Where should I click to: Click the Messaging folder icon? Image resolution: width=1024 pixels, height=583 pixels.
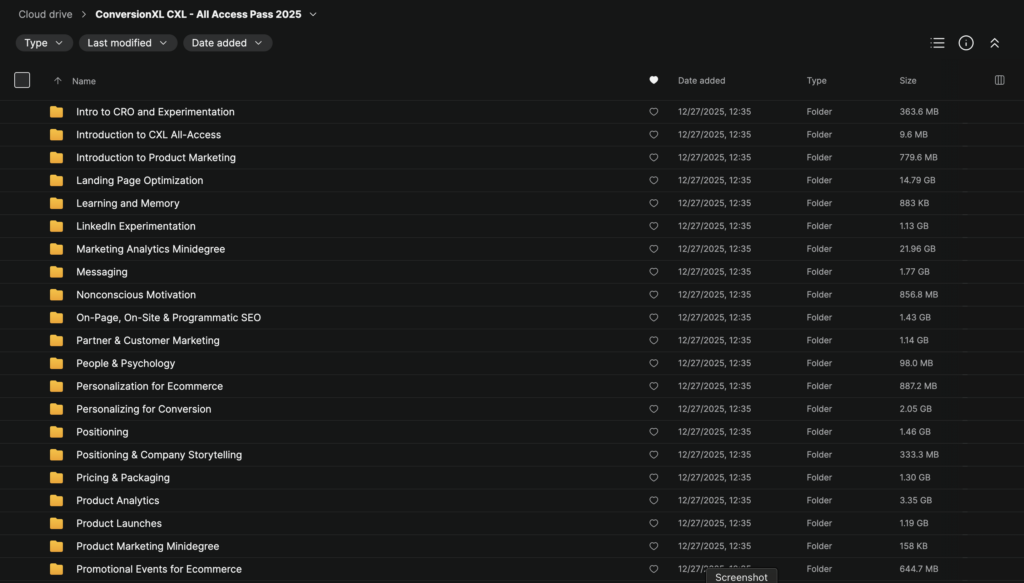tap(56, 272)
